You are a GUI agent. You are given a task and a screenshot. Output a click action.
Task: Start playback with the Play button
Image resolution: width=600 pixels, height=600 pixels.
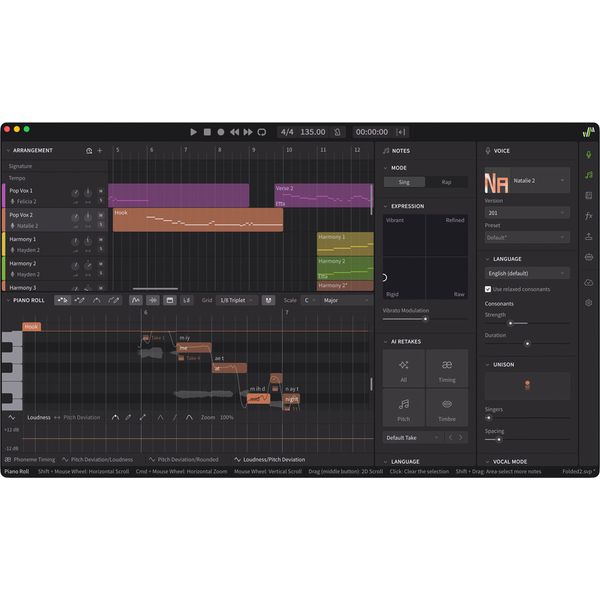coord(193,132)
